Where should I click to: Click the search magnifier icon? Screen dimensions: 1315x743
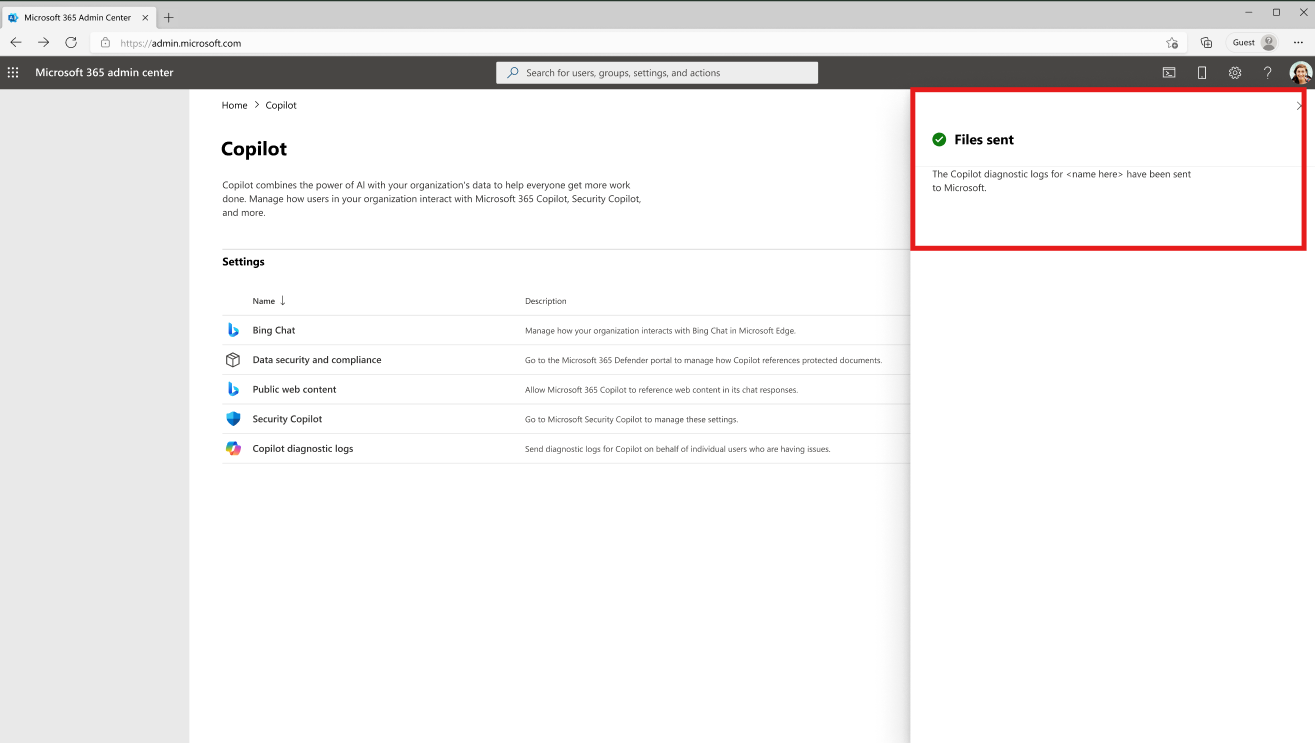[513, 73]
